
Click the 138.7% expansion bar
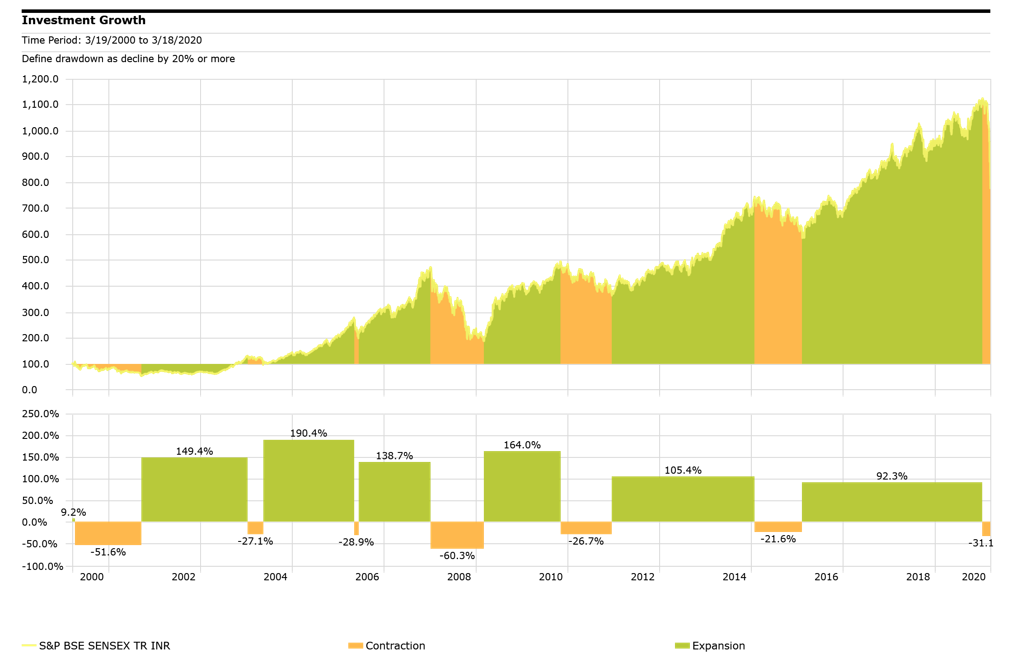pyautogui.click(x=394, y=492)
